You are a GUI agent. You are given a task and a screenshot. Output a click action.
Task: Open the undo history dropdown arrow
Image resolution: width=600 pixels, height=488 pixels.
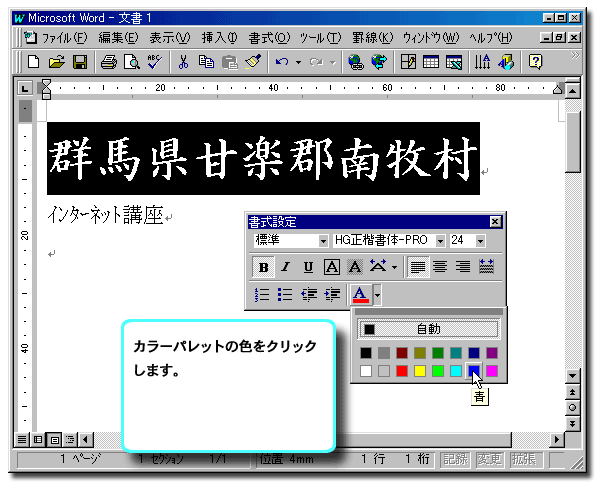pyautogui.click(x=298, y=62)
